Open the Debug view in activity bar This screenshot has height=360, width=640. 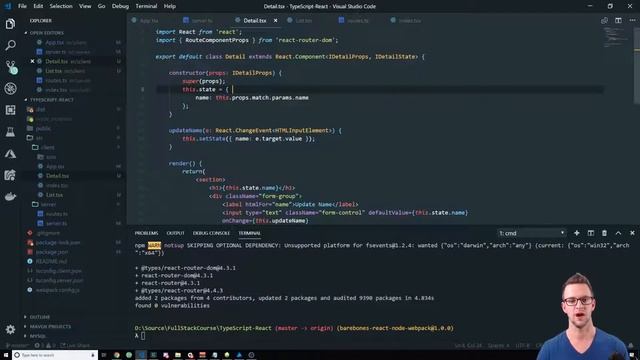[10, 89]
